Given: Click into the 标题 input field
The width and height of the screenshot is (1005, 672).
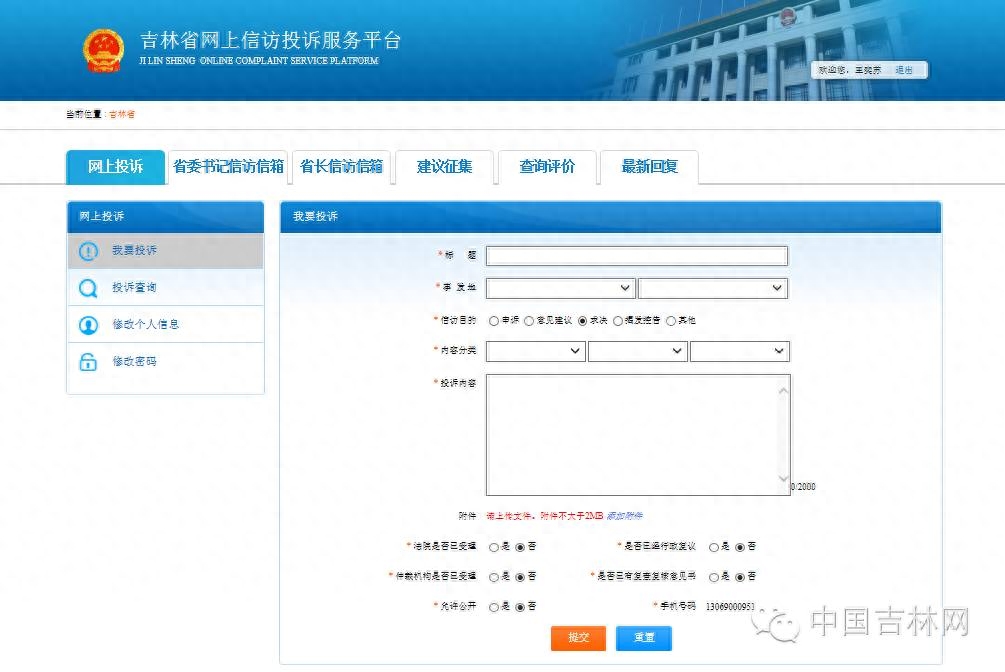Looking at the screenshot, I should (x=636, y=256).
